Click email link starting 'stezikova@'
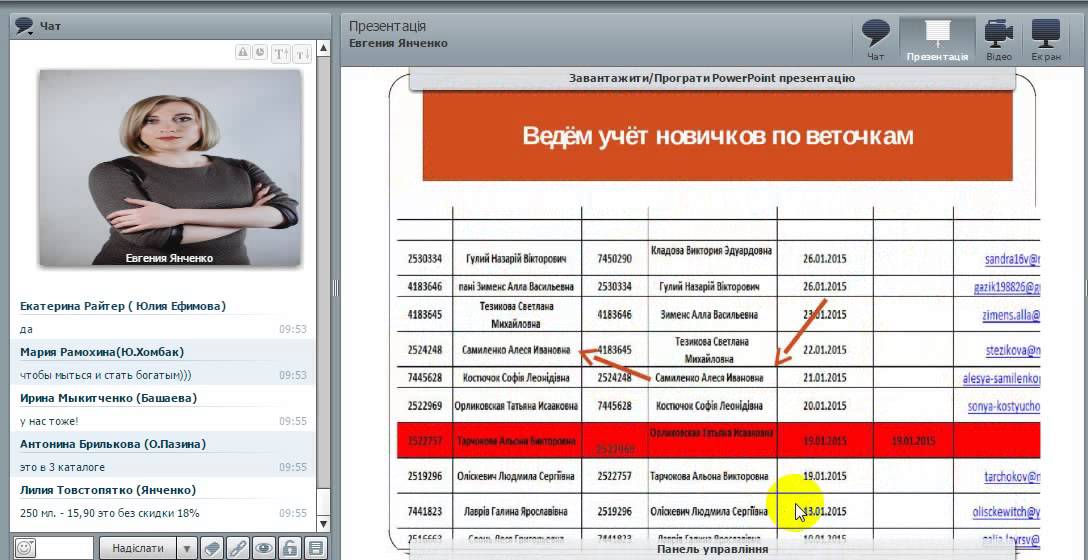 pos(1013,351)
